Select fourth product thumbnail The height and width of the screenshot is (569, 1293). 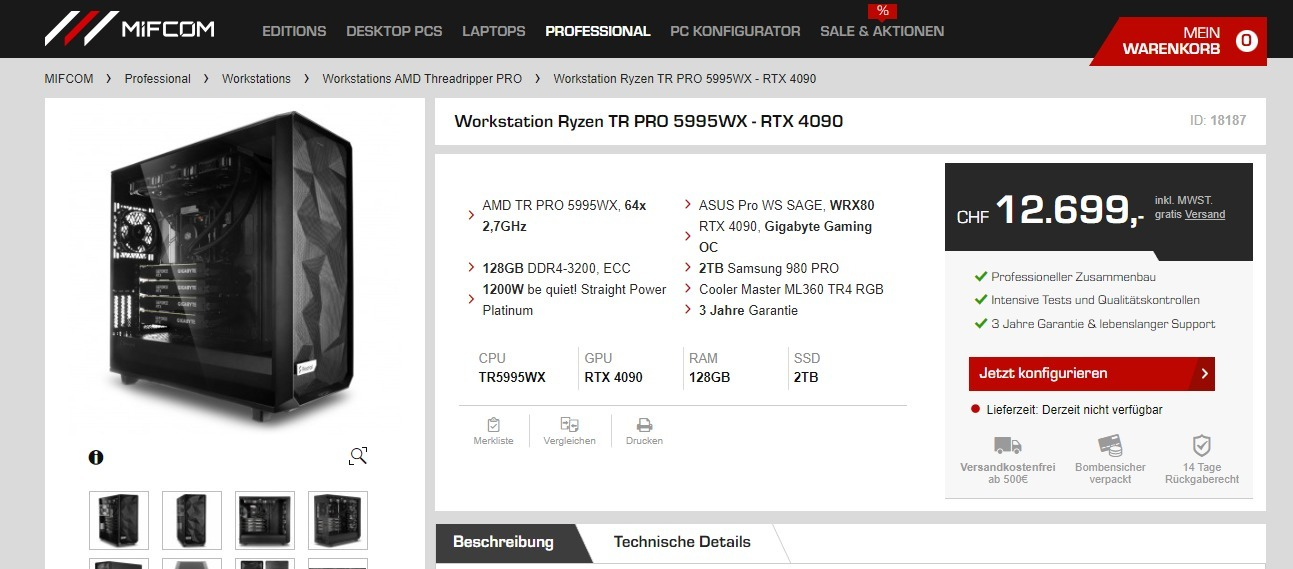point(338,520)
